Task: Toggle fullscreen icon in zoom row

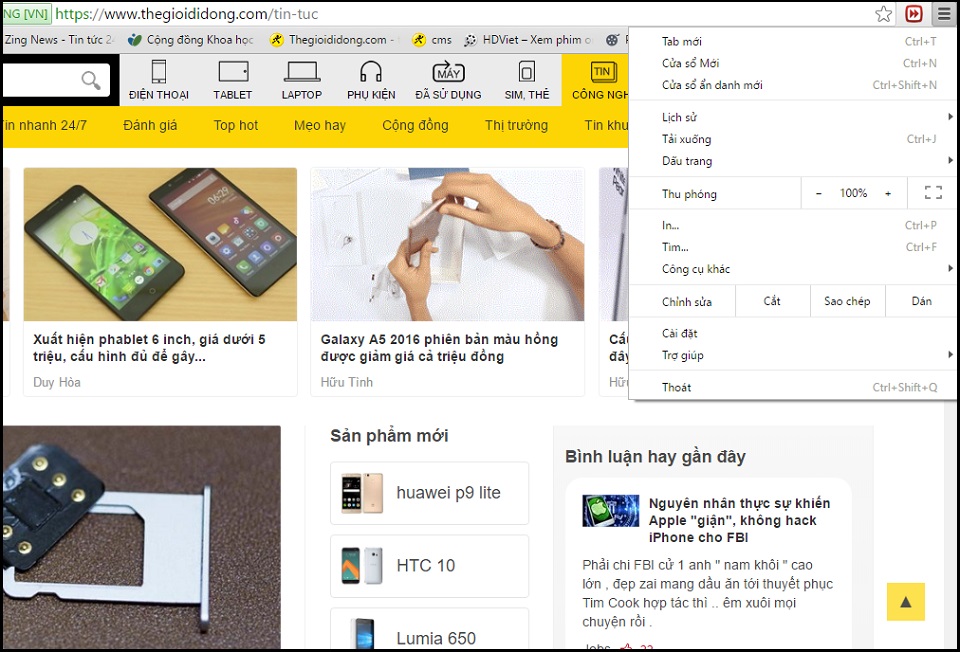Action: (933, 193)
